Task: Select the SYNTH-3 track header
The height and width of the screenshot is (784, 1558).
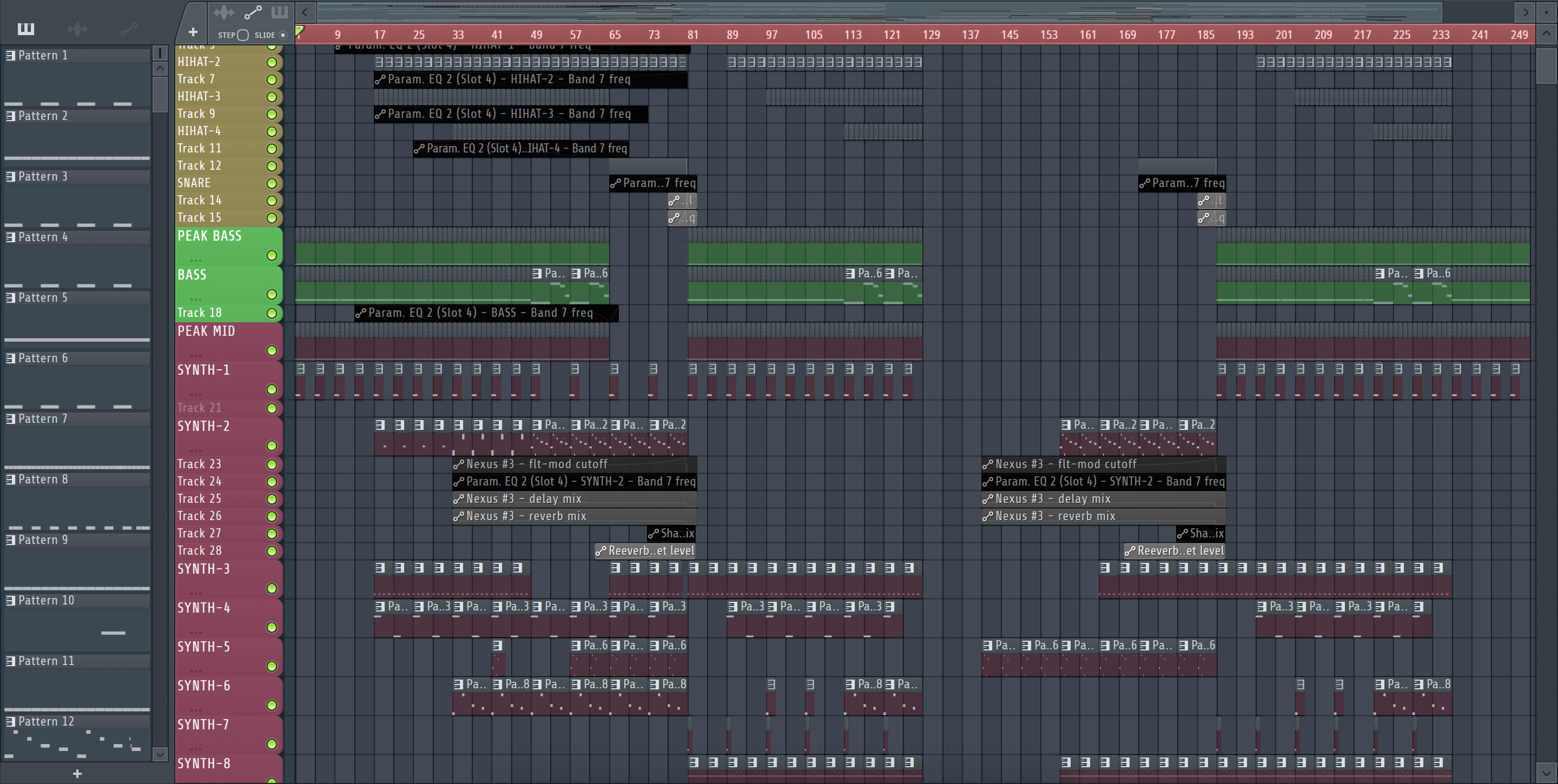Action: point(229,579)
